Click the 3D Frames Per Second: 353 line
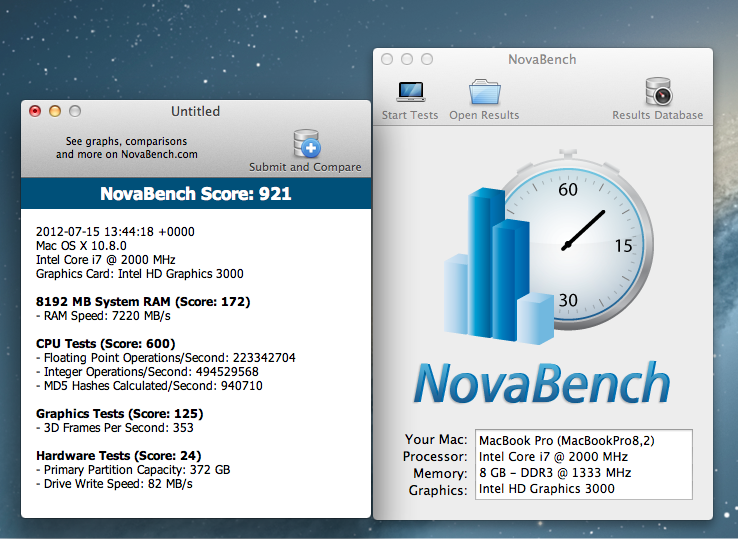The image size is (738, 539). [x=115, y=428]
